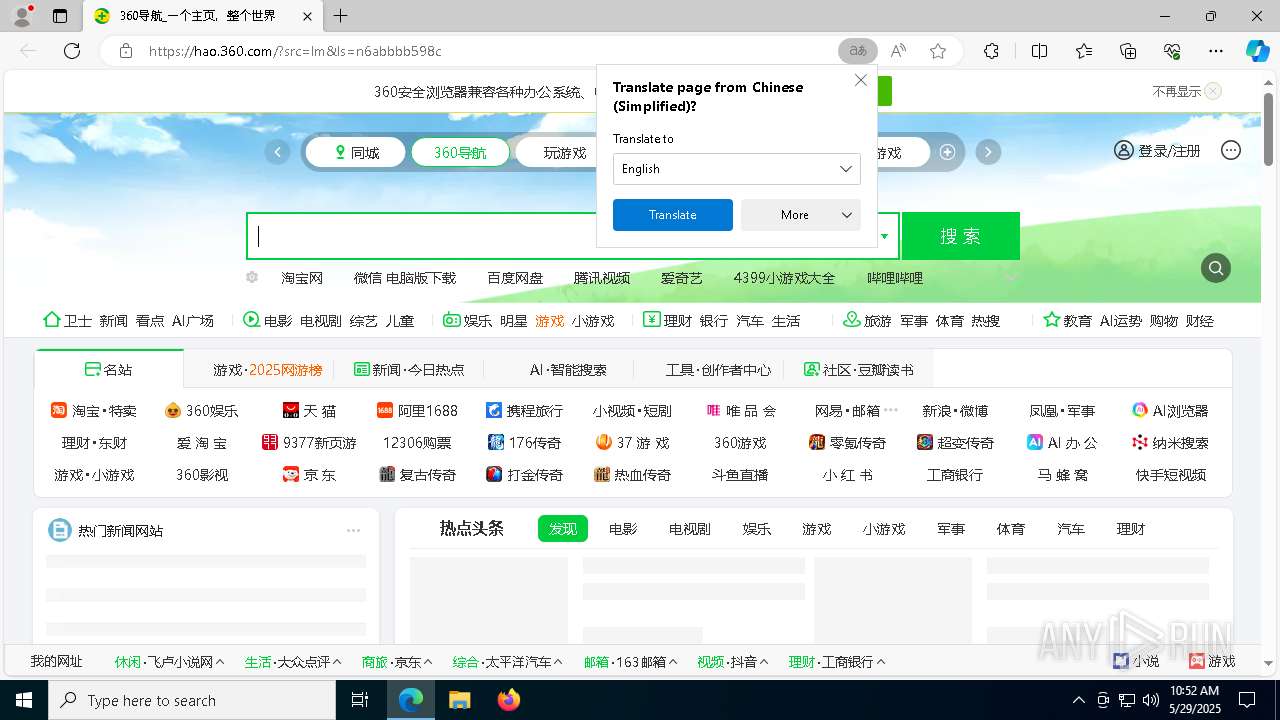This screenshot has width=1280, height=720.
Task: Open the Copilot icon
Action: tap(1257, 51)
